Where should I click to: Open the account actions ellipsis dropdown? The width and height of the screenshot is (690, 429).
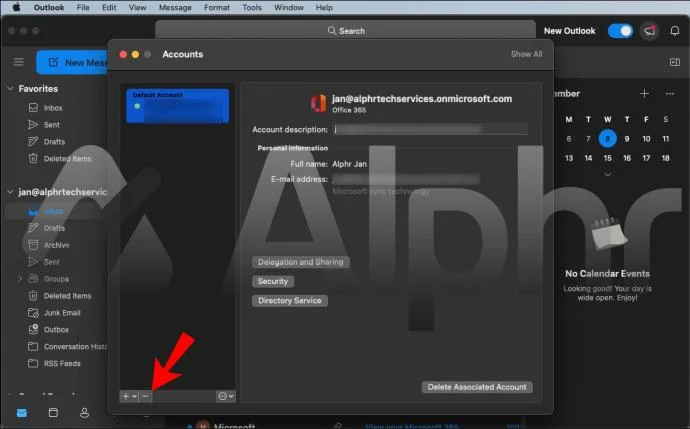pyautogui.click(x=226, y=396)
